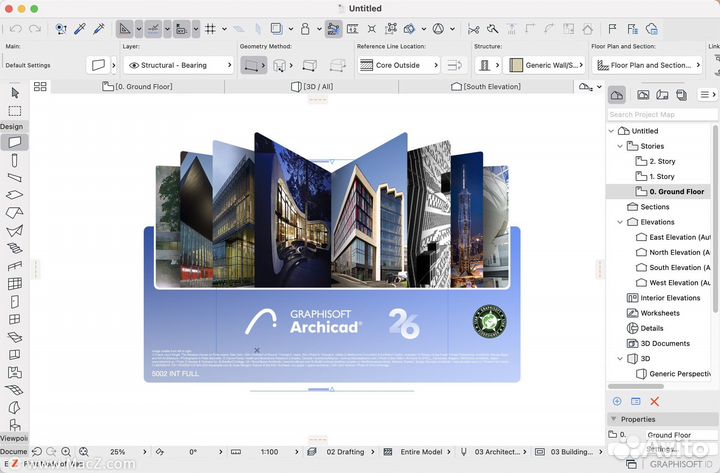The width and height of the screenshot is (720, 473).
Task: Click the Split scissors icon
Action: coord(473,29)
